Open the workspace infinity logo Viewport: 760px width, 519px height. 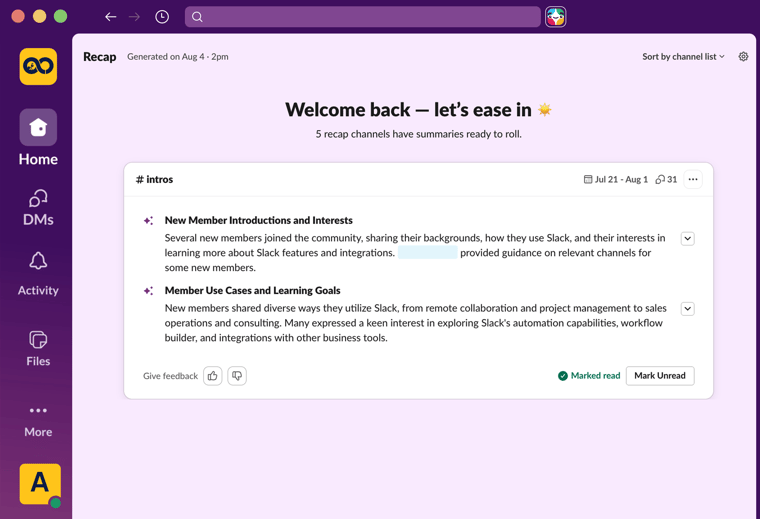(x=38, y=66)
